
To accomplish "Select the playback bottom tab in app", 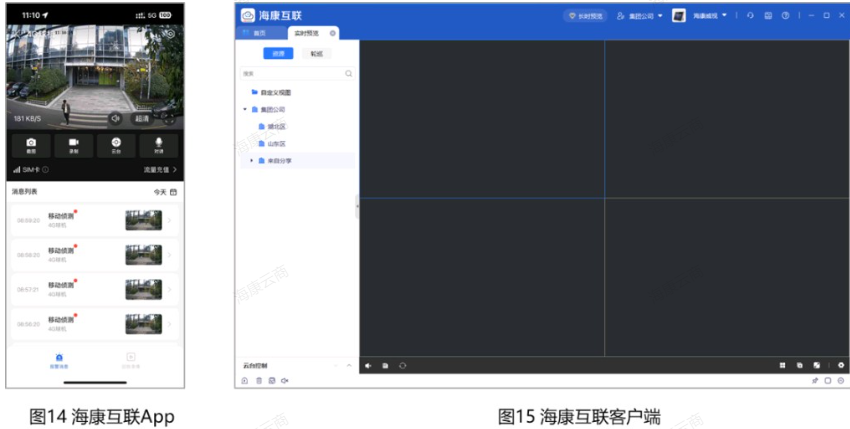I will pos(131,361).
